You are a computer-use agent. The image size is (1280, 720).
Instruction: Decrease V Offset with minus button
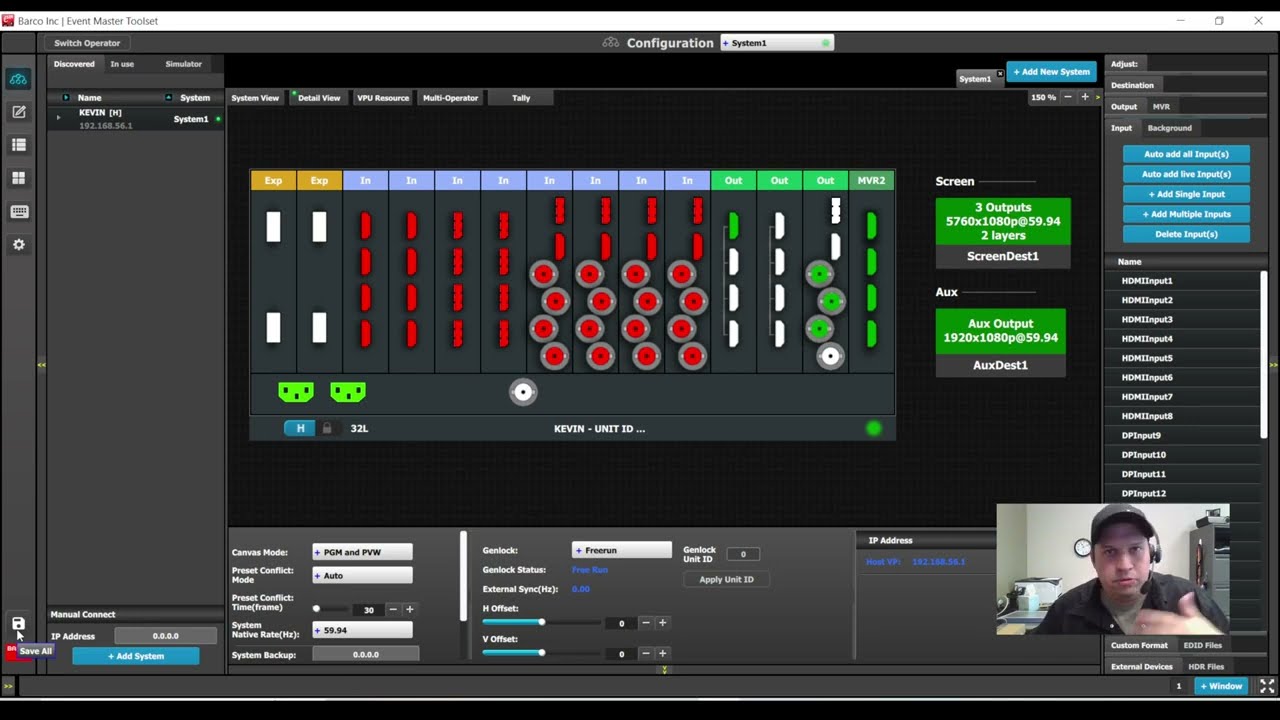click(x=645, y=654)
